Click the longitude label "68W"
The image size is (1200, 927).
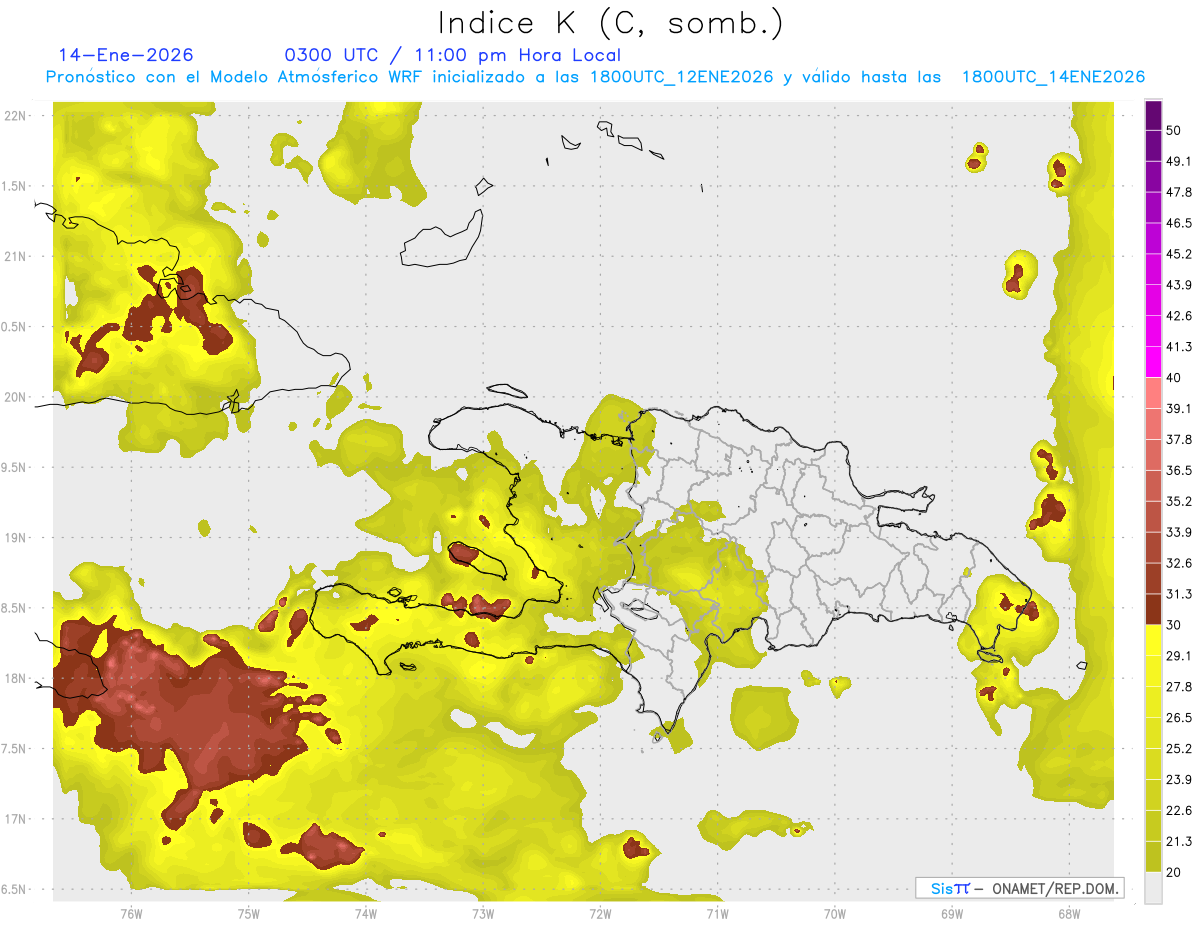1068,914
